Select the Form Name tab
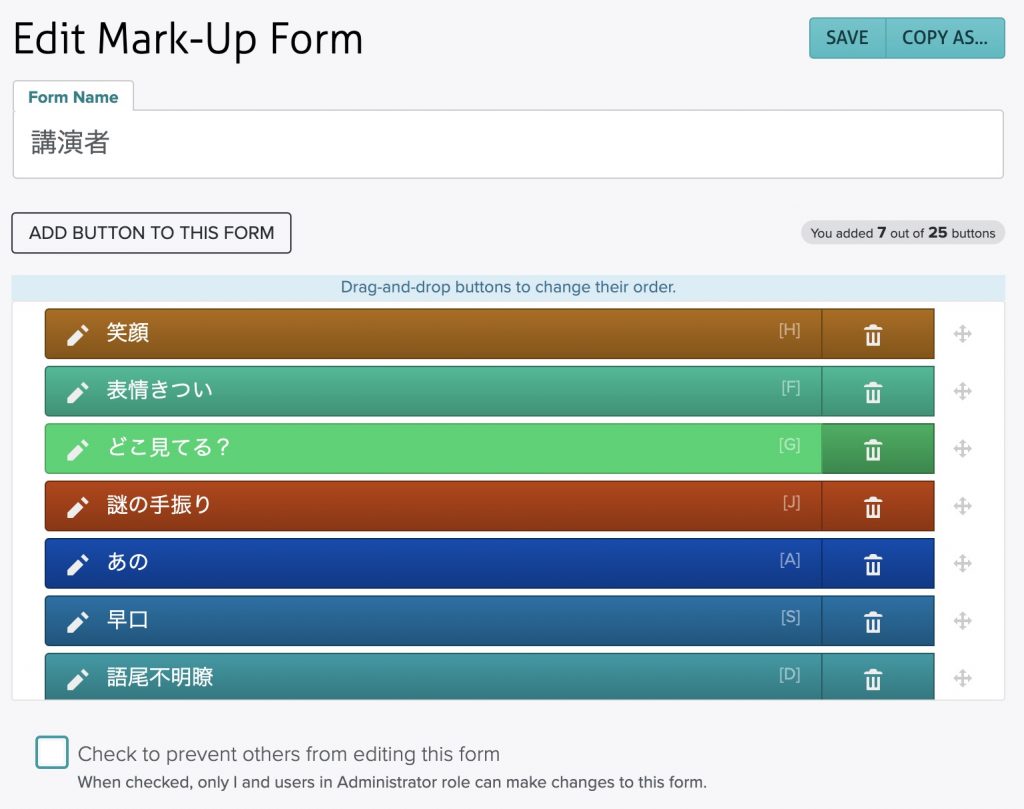This screenshot has width=1024, height=809. click(73, 97)
